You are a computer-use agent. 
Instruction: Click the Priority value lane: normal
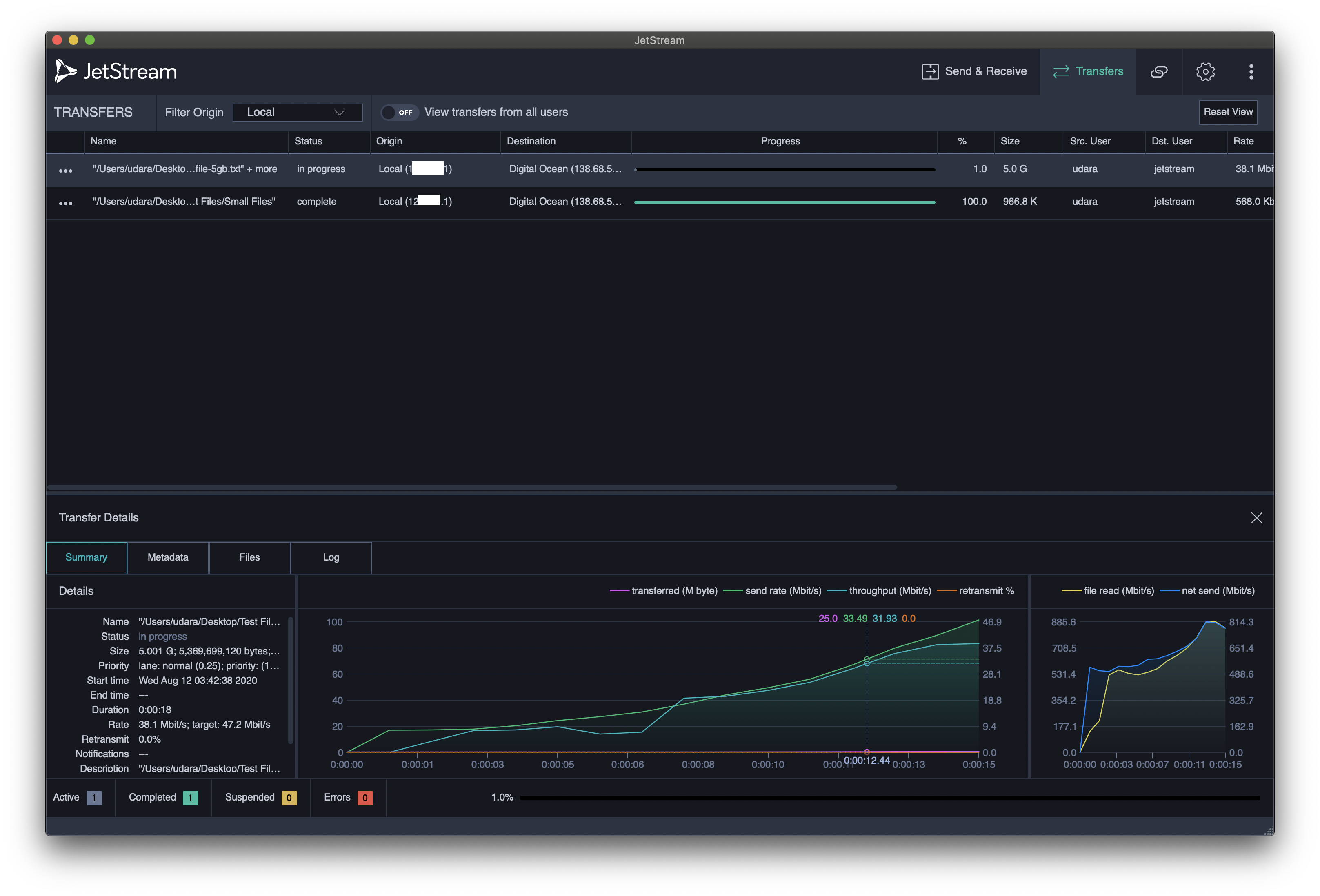click(x=209, y=666)
